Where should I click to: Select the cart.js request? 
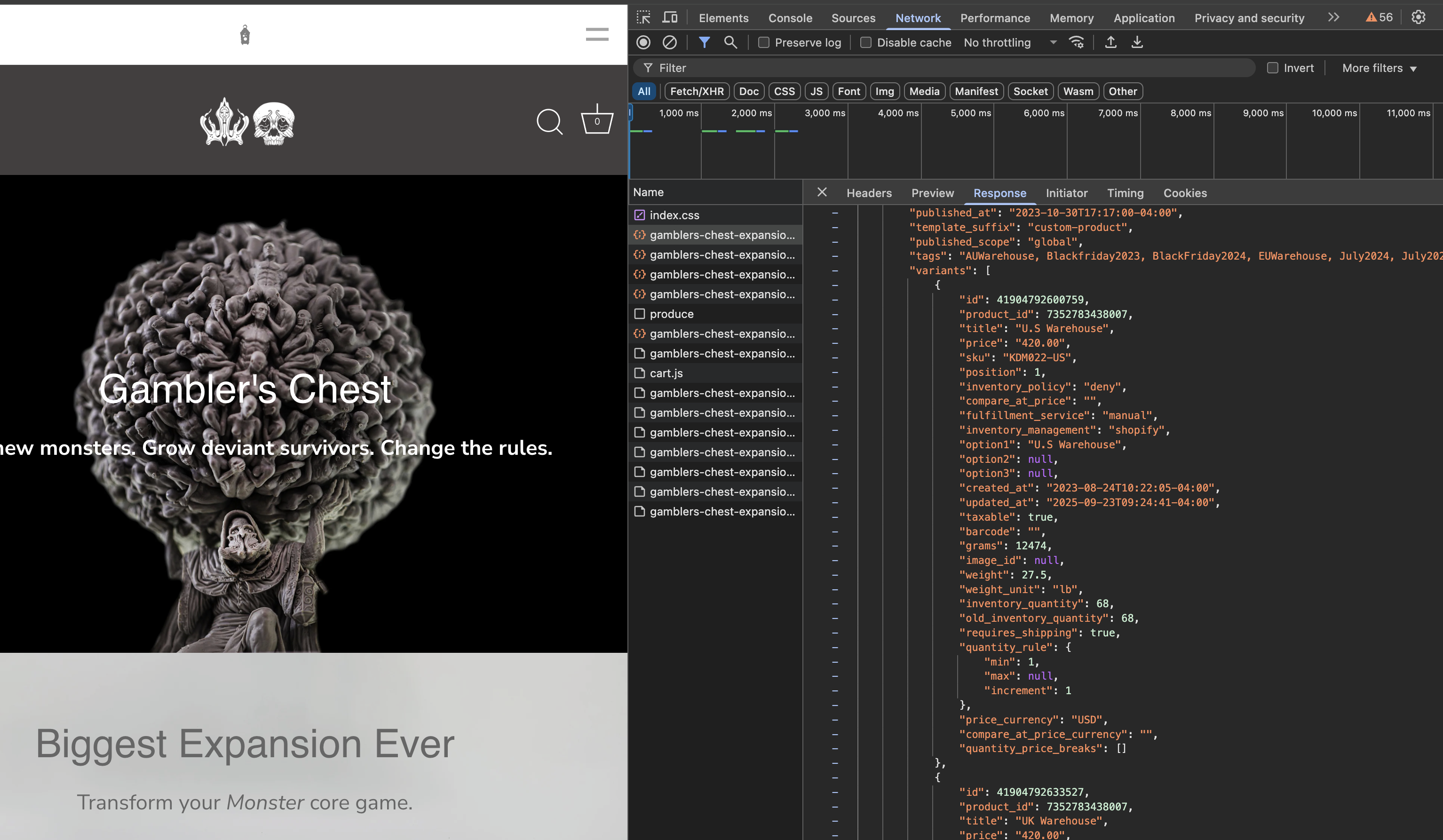(666, 373)
